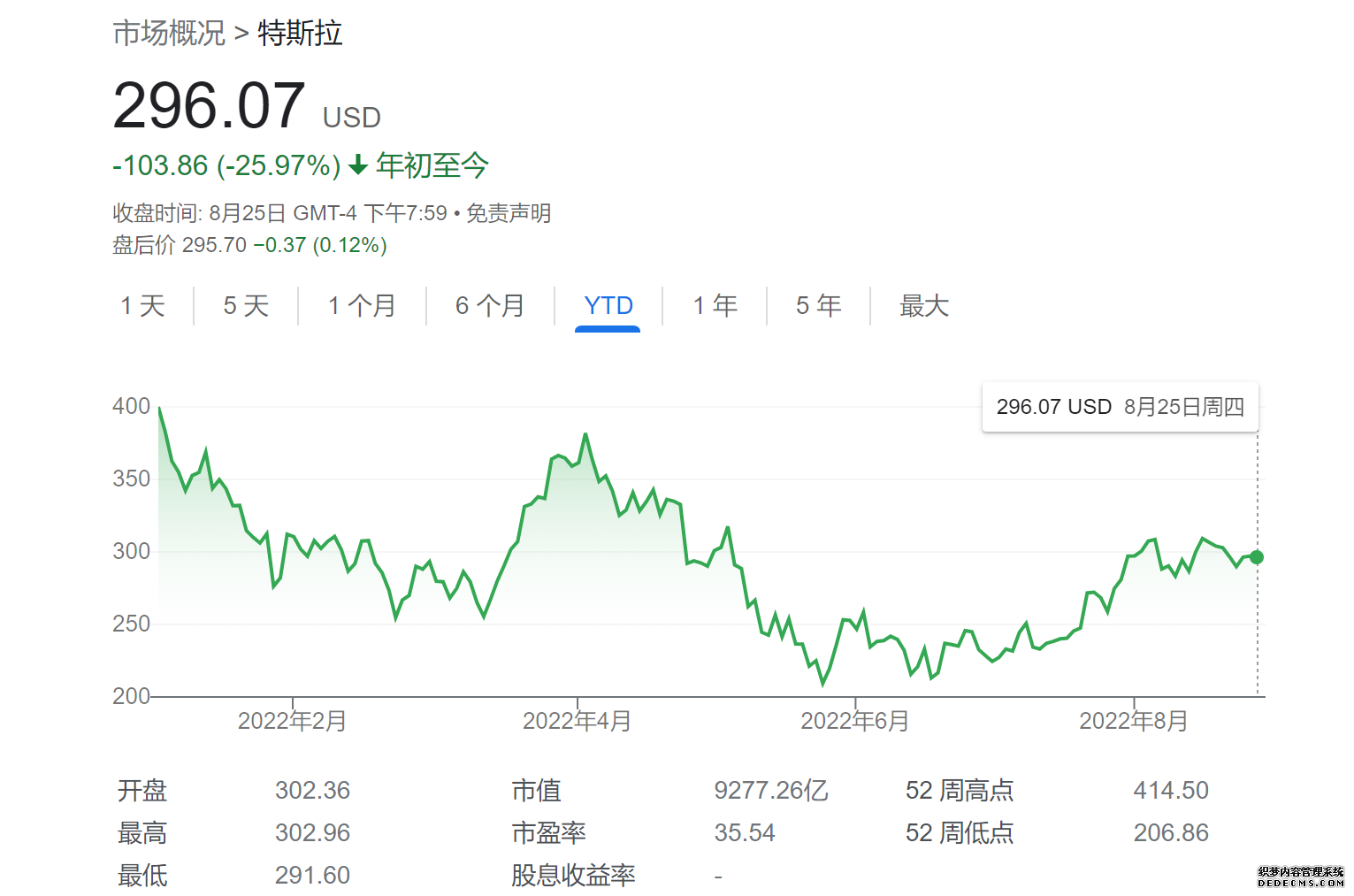
Task: Click the down arrow beside -25.97%
Action: (x=357, y=165)
